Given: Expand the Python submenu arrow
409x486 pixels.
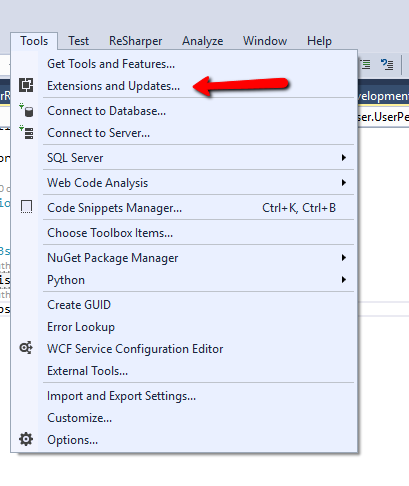Looking at the screenshot, I should (x=344, y=279).
